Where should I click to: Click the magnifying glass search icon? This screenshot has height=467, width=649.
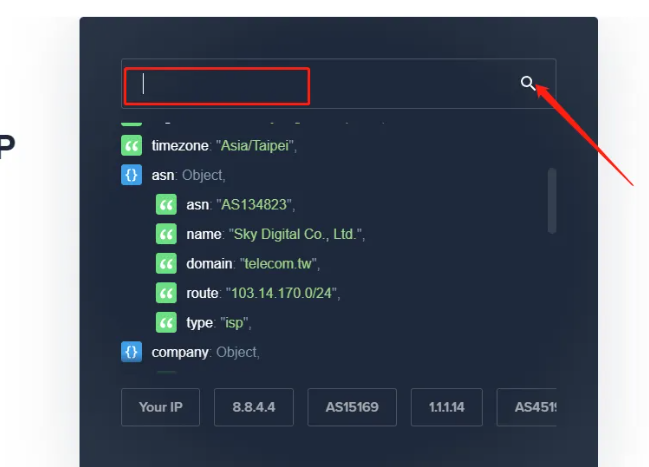528,83
